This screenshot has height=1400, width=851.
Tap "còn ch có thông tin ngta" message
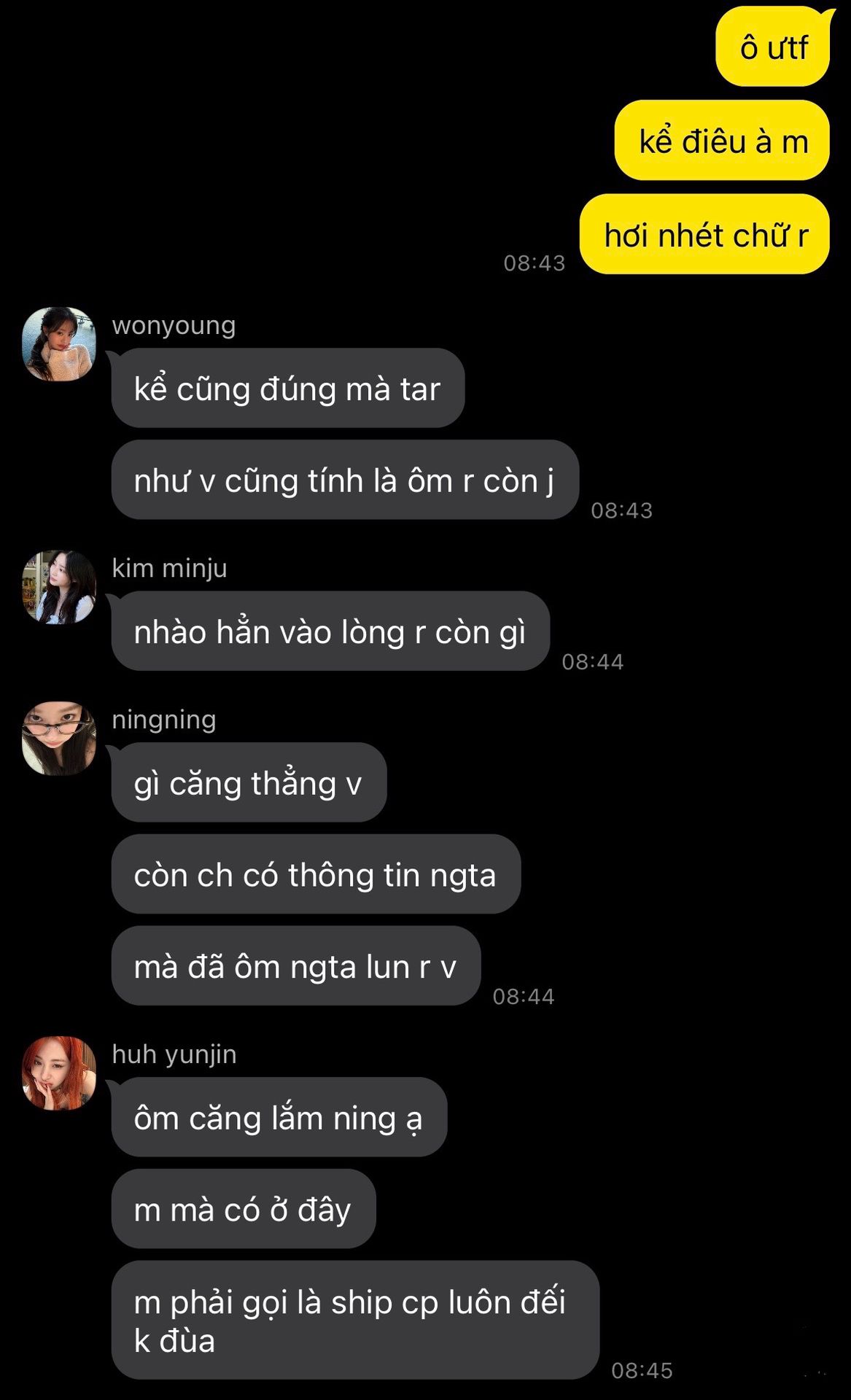[x=316, y=874]
